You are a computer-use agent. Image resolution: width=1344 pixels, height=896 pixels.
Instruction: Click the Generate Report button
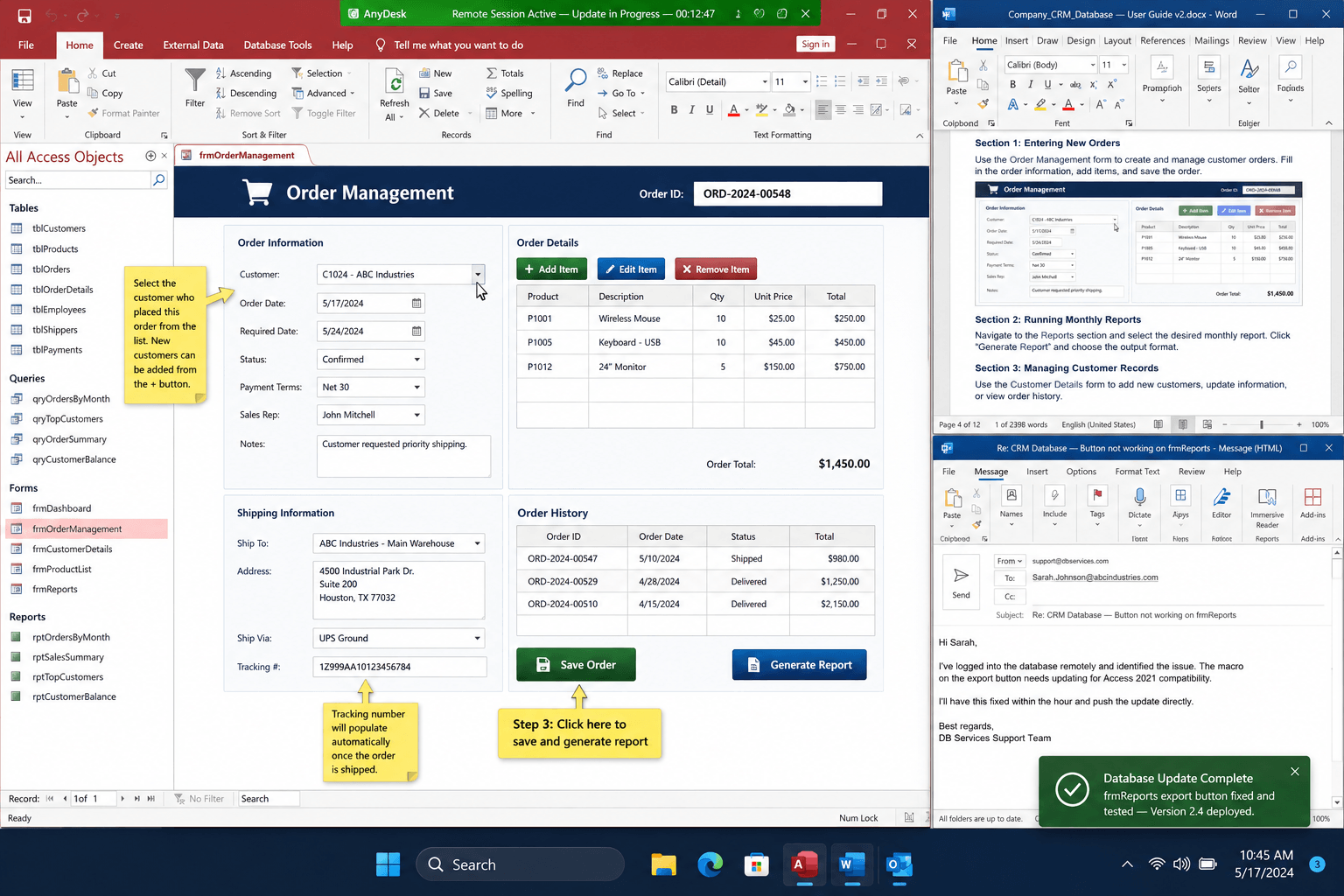799,665
